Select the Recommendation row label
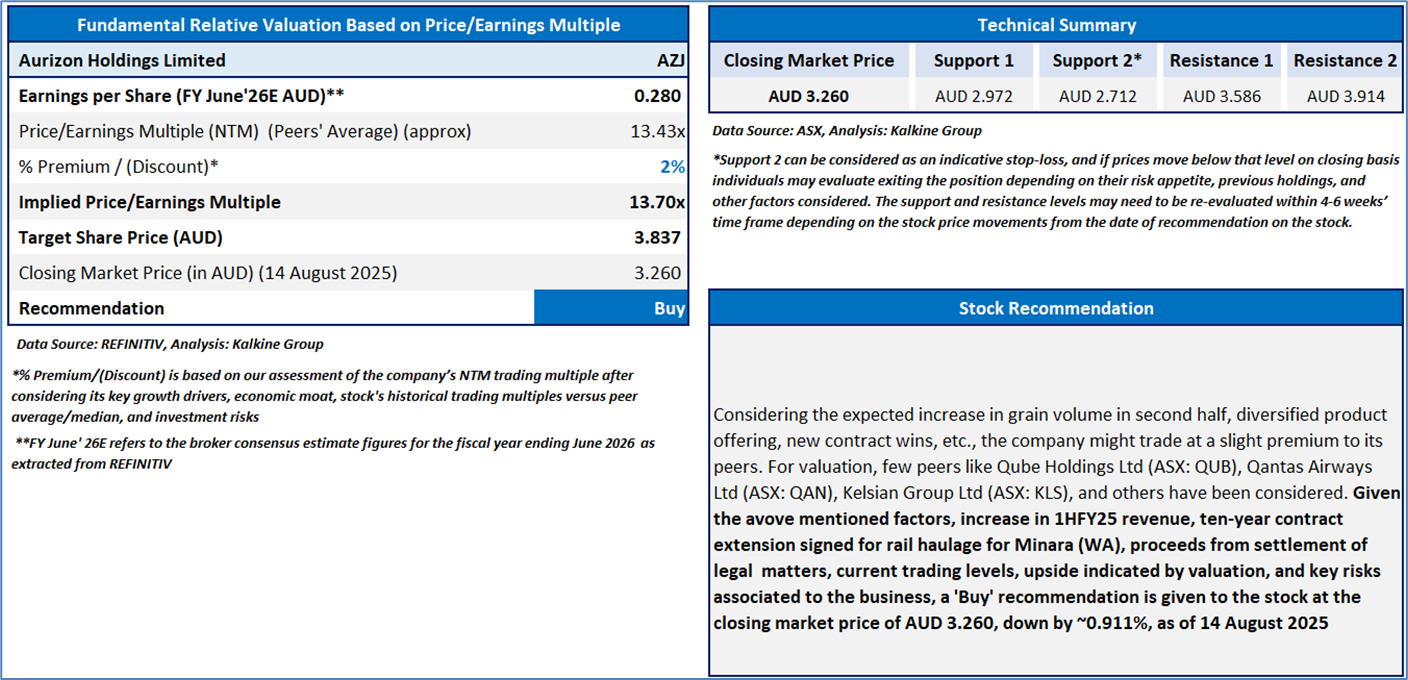 click(92, 308)
